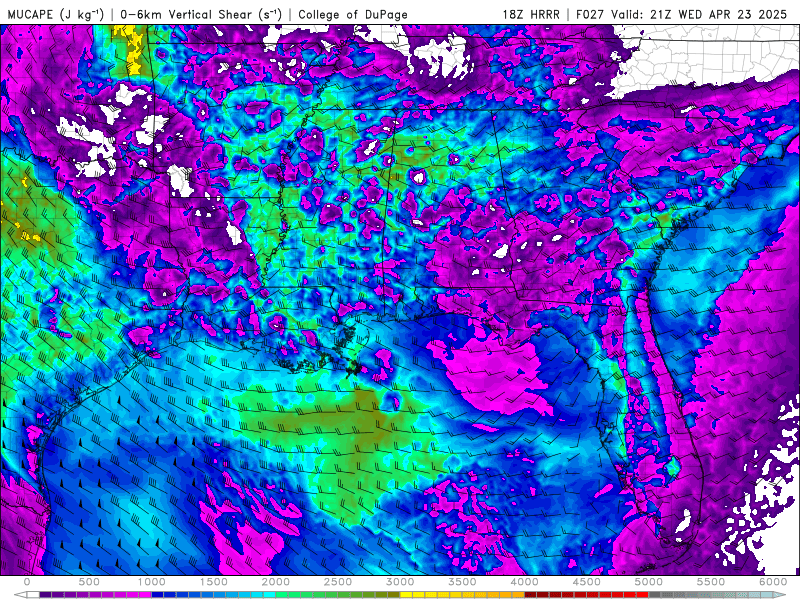The width and height of the screenshot is (800, 600).
Task: Click the left end arrow of the color bar
Action: (20, 595)
